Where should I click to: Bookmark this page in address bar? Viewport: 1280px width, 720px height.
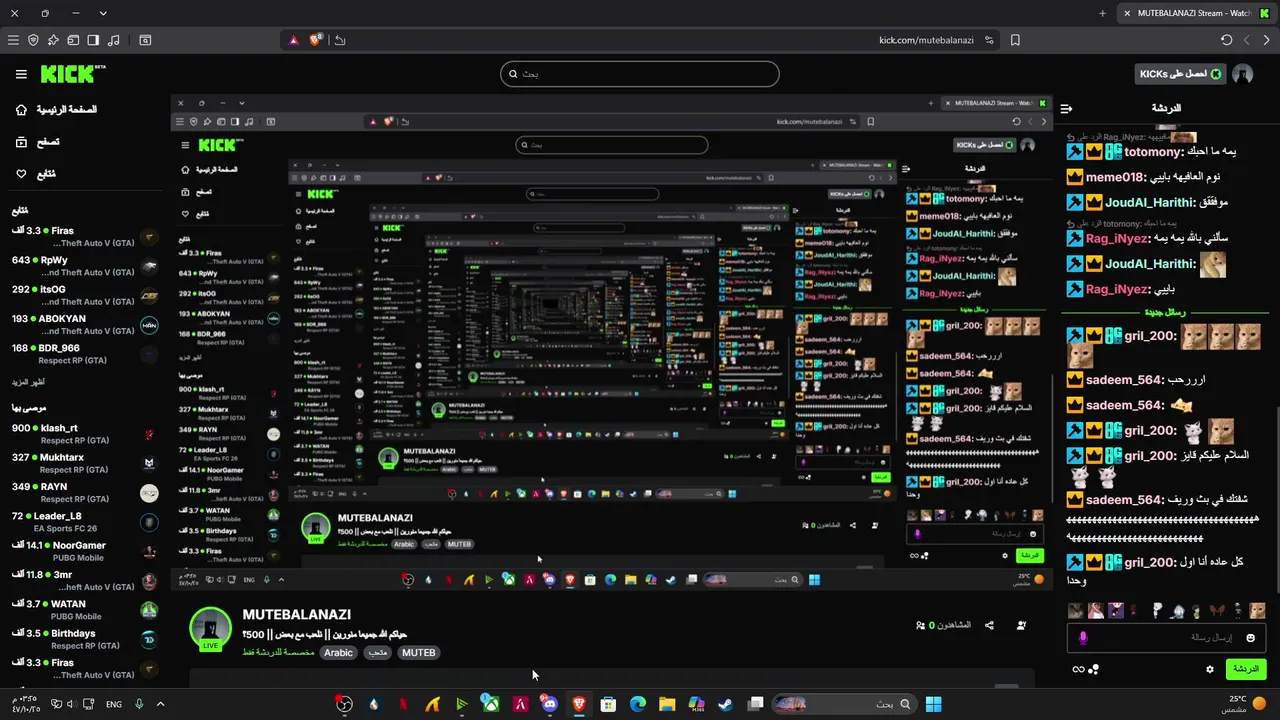click(x=1015, y=40)
